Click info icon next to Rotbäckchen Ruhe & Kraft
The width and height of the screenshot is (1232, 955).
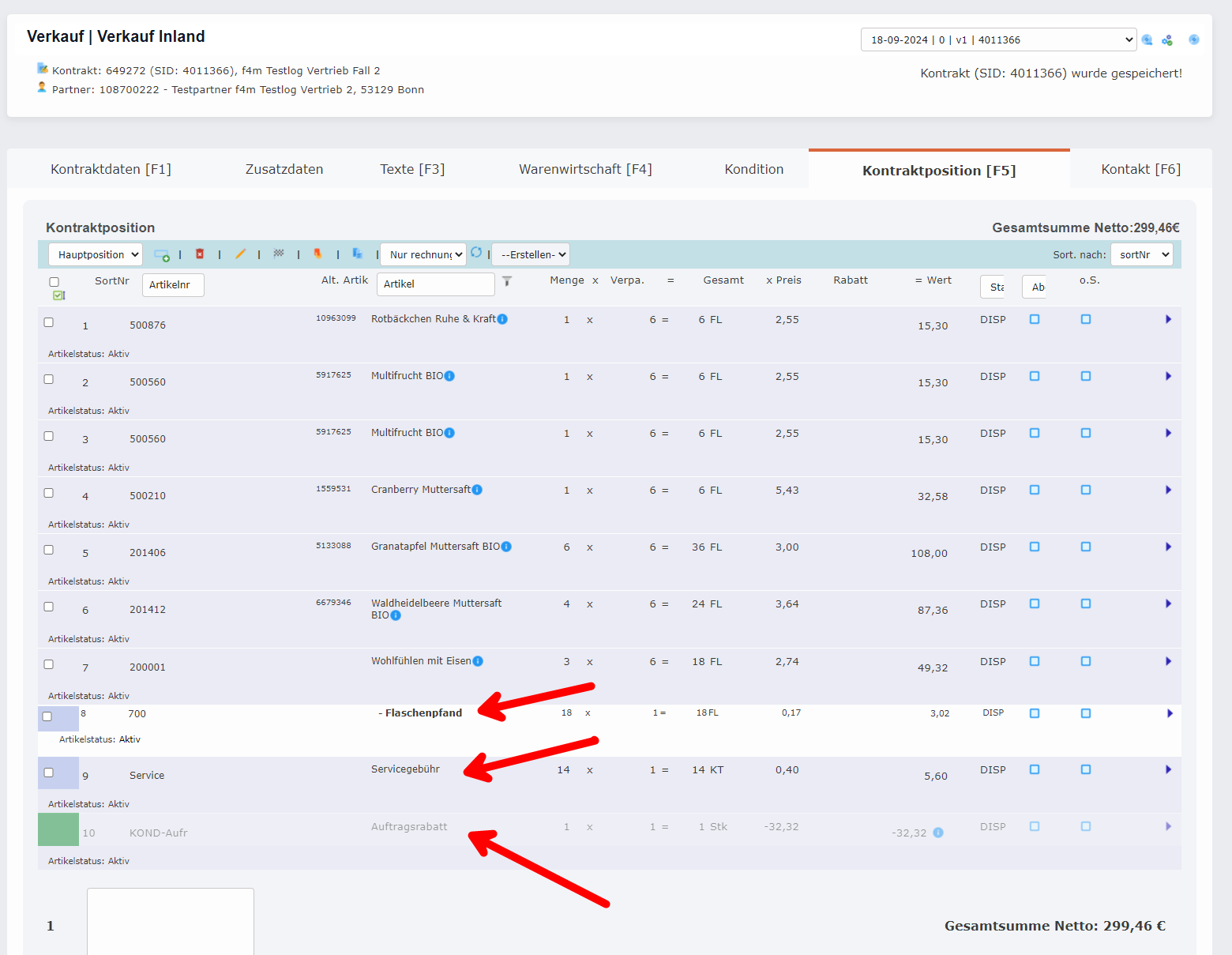502,319
